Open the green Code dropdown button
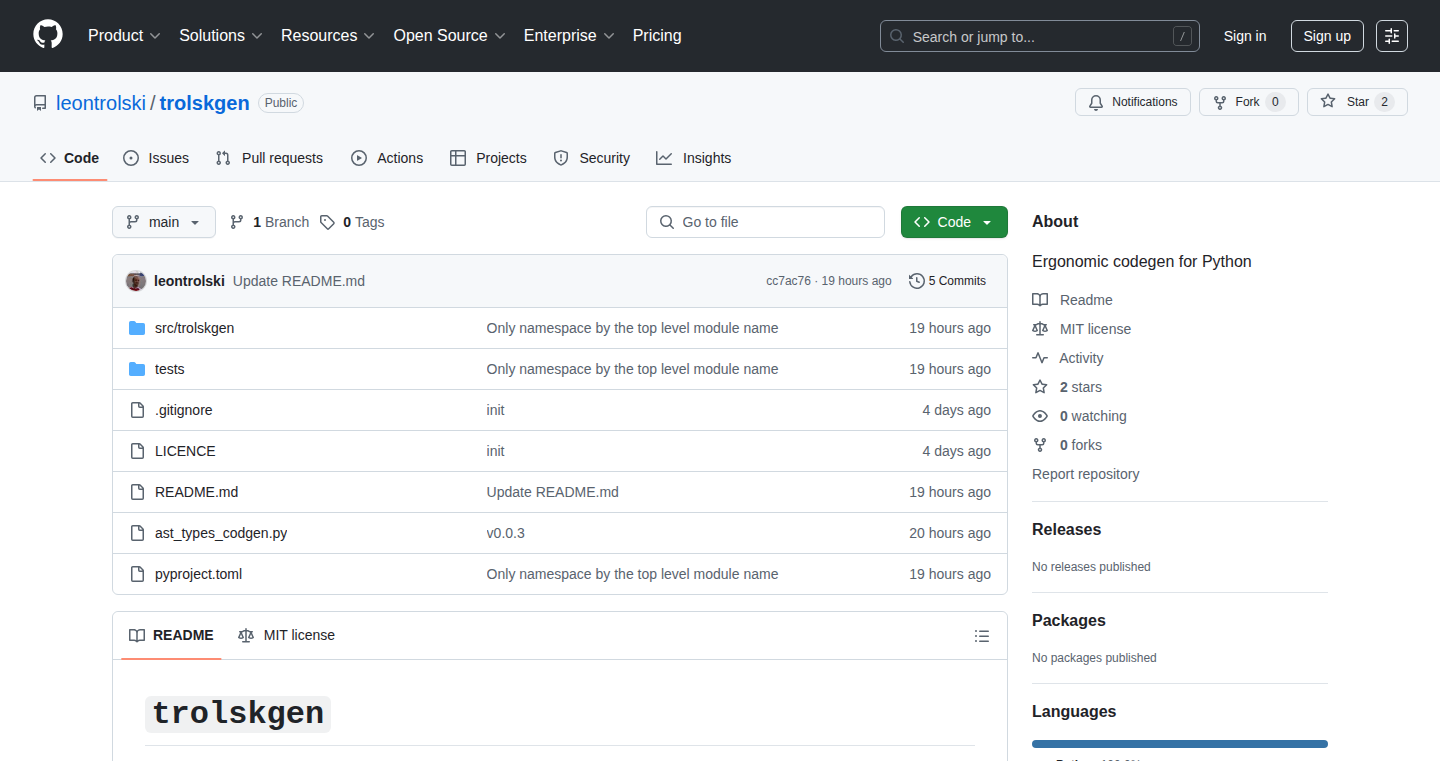This screenshot has width=1440, height=761. coord(954,222)
